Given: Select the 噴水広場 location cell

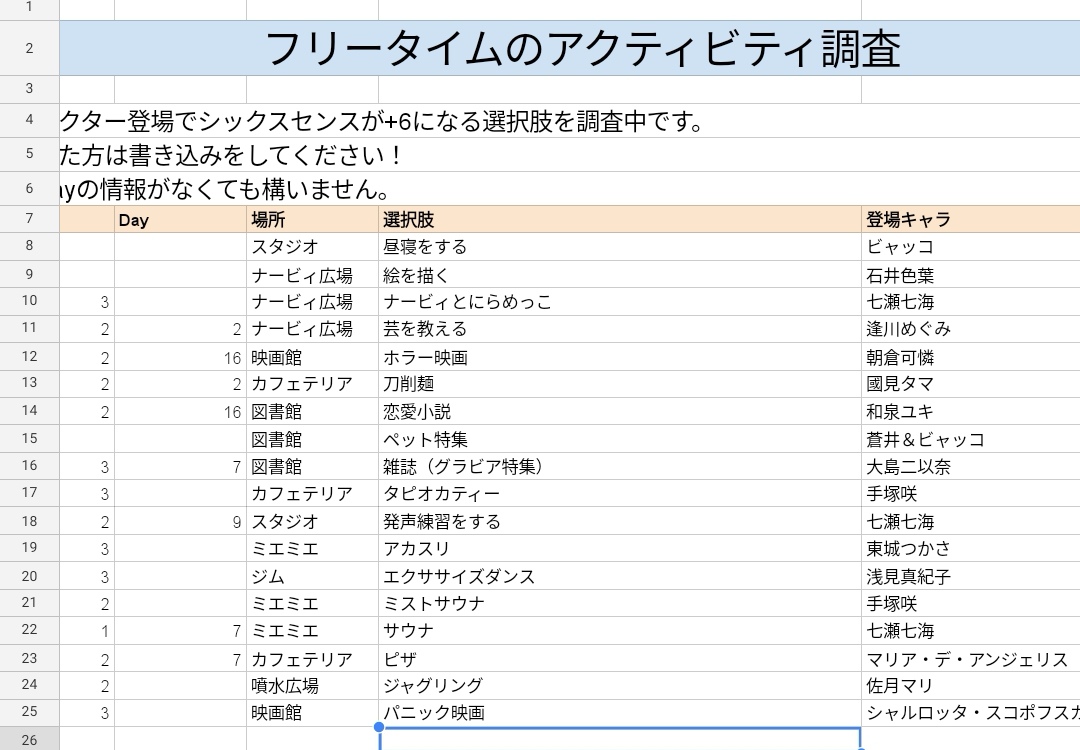Looking at the screenshot, I should tap(312, 686).
